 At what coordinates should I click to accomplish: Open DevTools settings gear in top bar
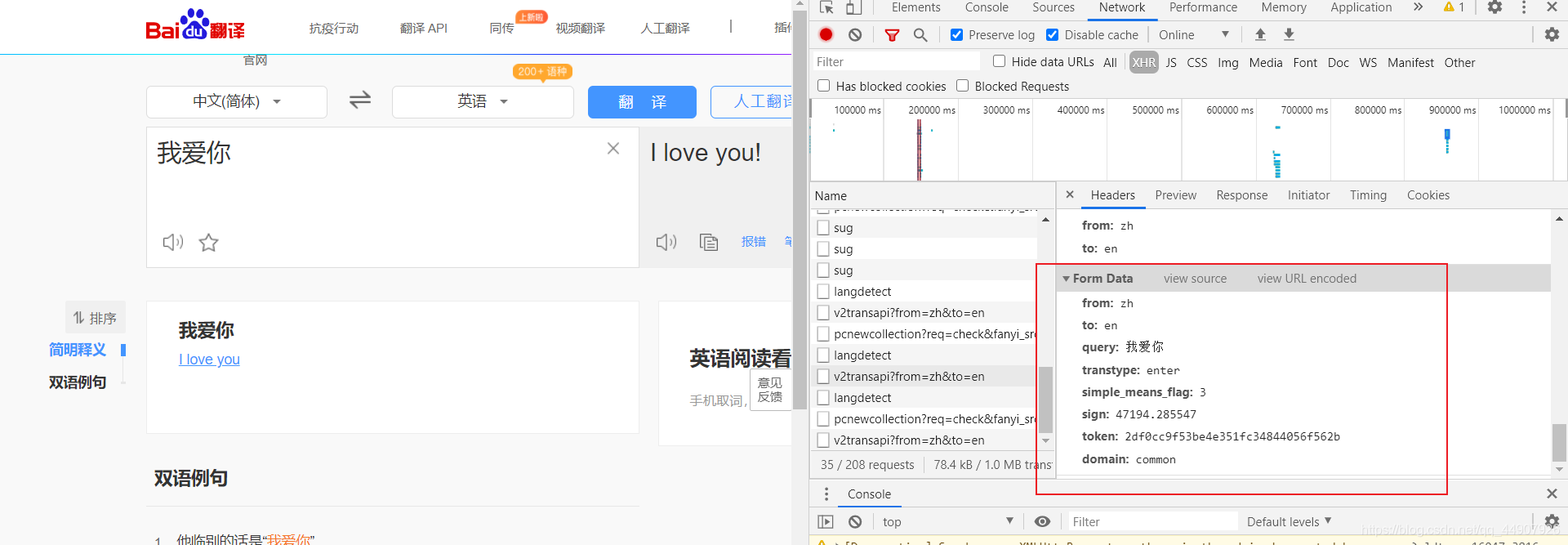[1494, 7]
